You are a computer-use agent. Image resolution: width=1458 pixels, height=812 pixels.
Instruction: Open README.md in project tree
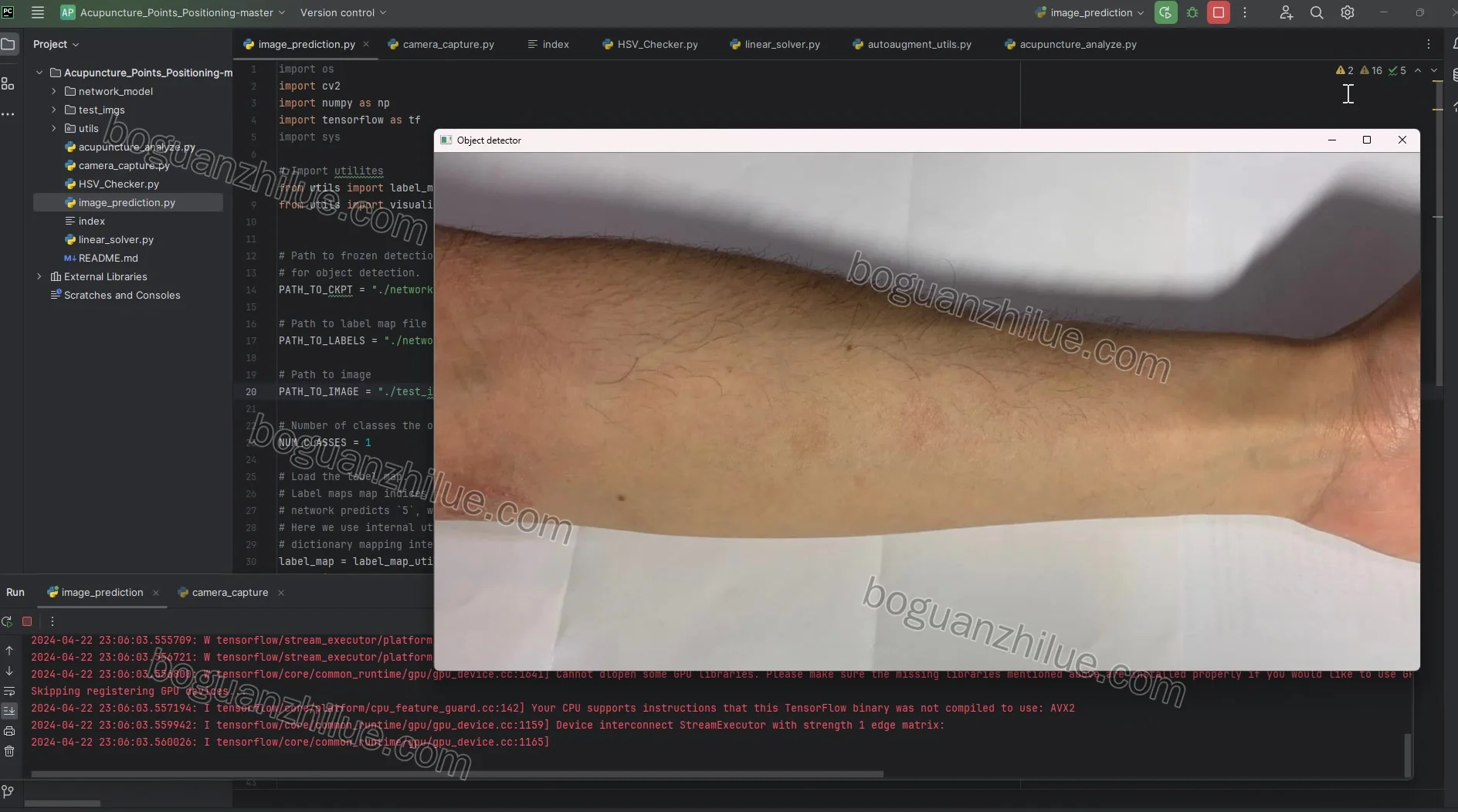pyautogui.click(x=108, y=258)
